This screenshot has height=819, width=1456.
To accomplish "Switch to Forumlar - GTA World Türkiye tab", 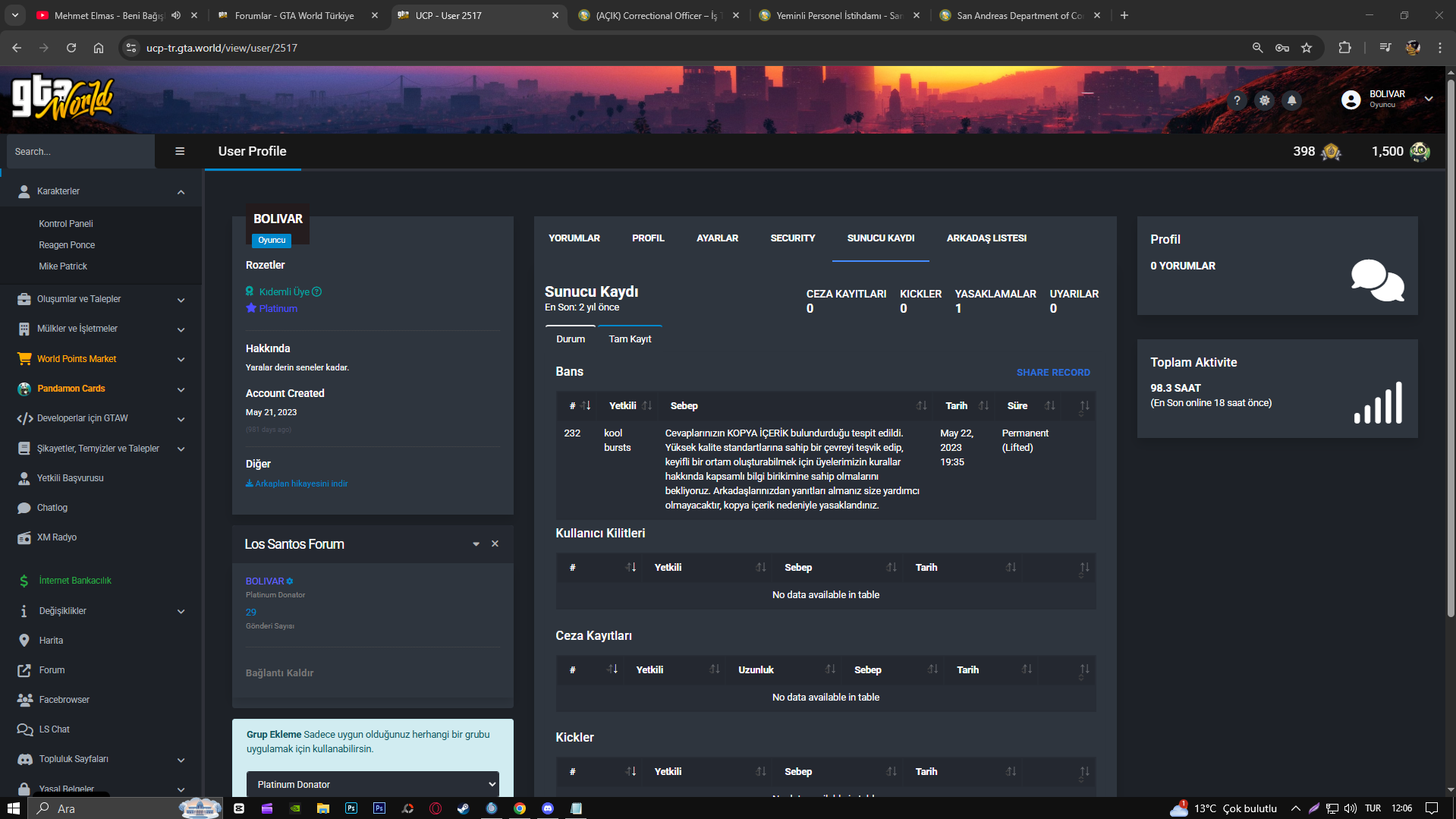I will click(294, 15).
